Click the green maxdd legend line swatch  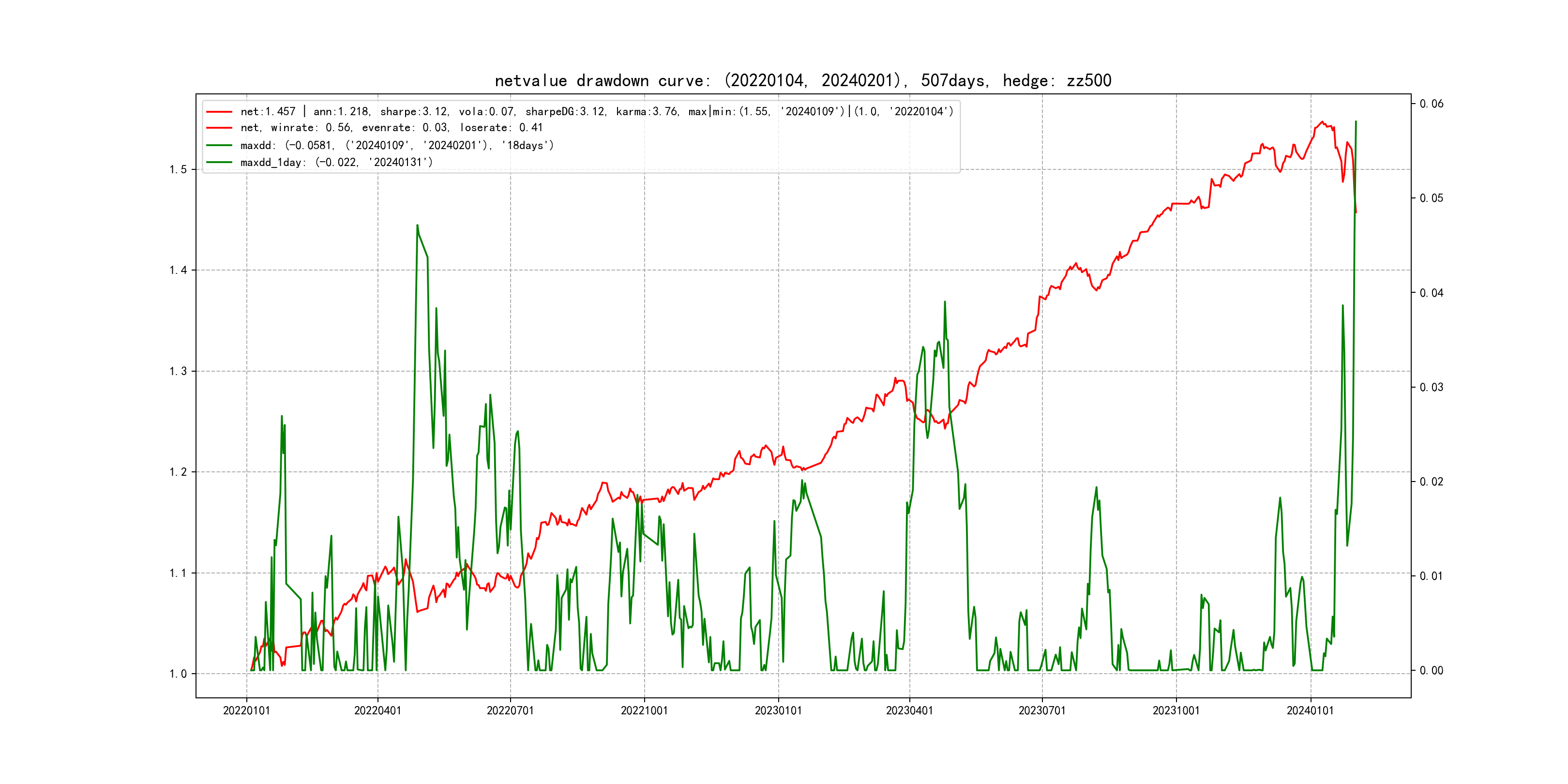coord(219,146)
